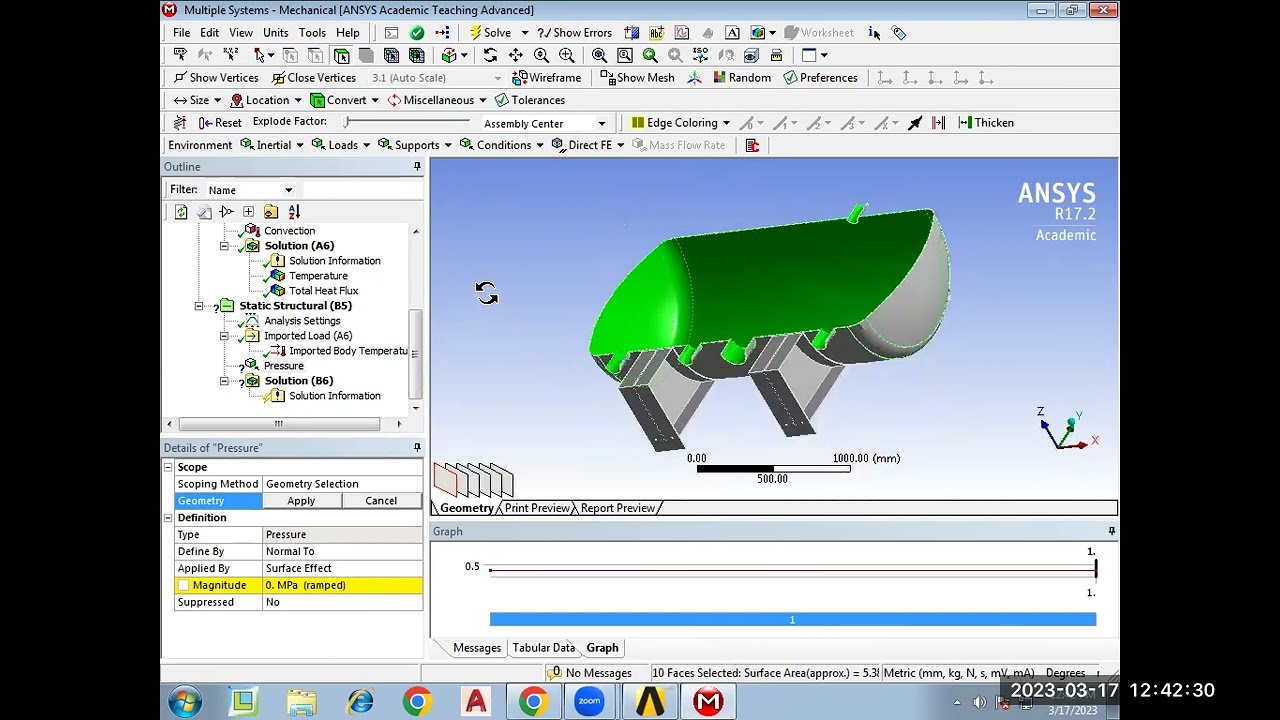
Task: Open the File menu
Action: coord(181,33)
